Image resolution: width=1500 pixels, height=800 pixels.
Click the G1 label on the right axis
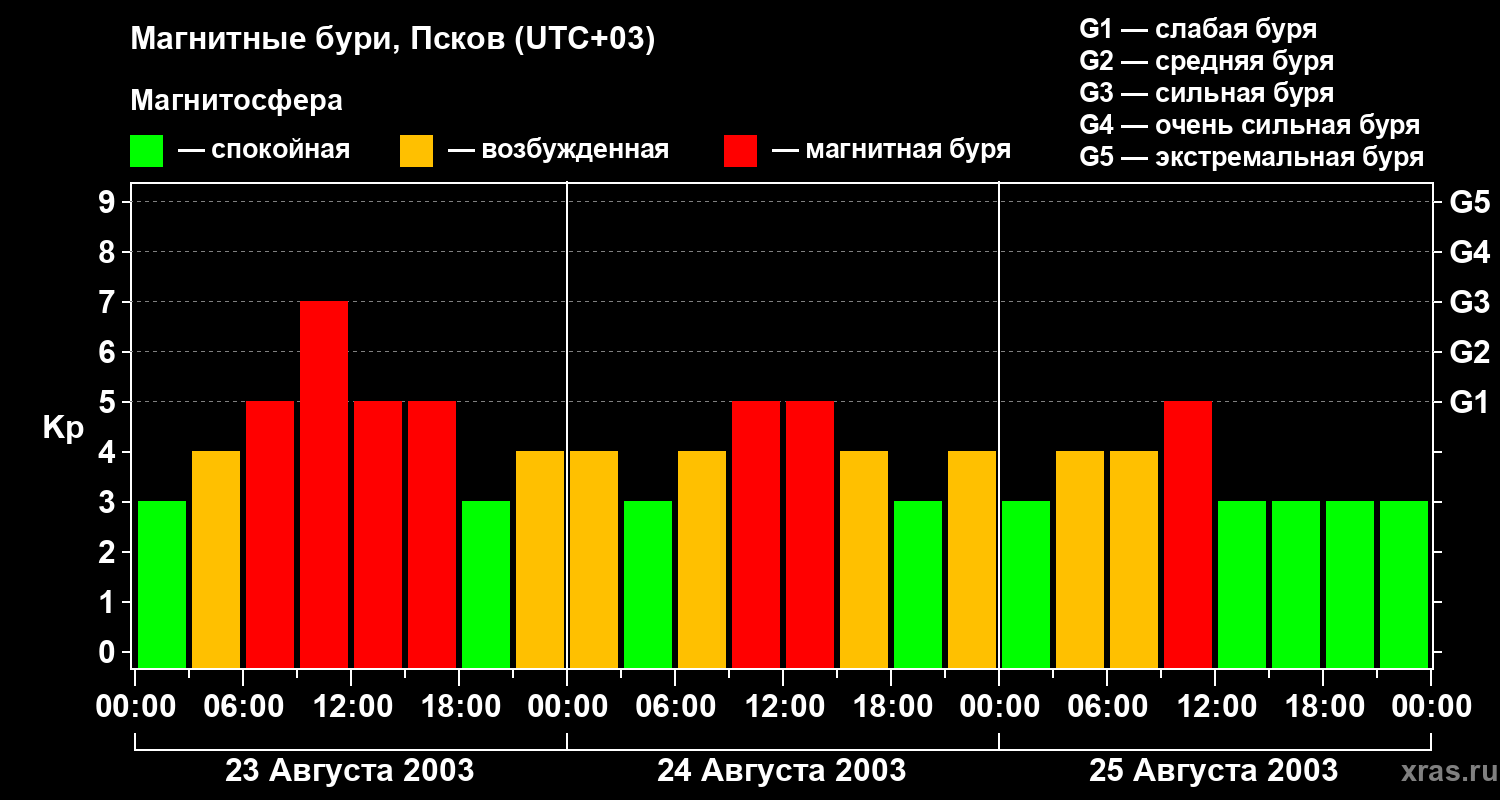(1469, 403)
